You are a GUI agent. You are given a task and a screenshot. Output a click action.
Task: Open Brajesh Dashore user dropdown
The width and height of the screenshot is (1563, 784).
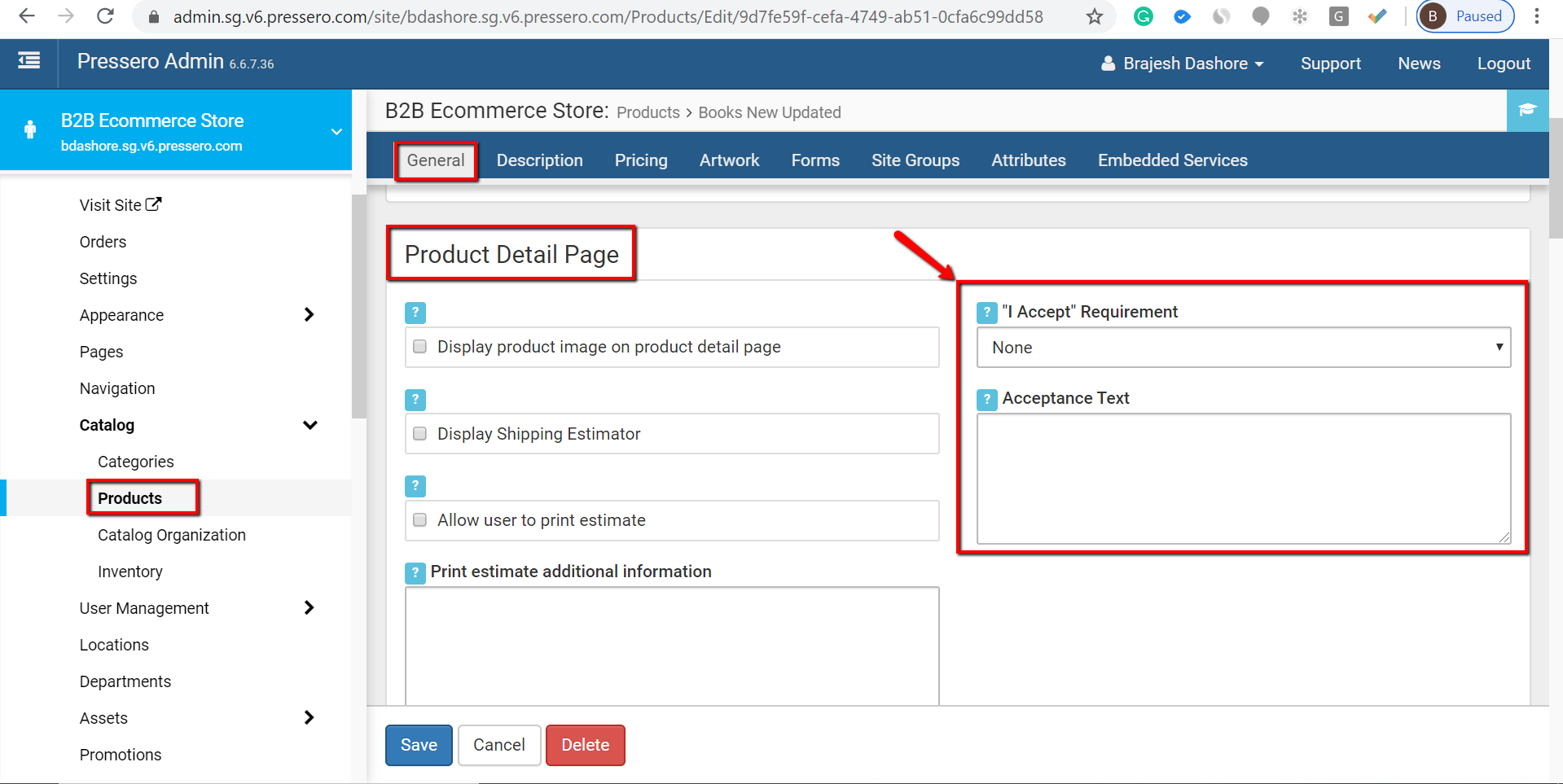(1182, 64)
